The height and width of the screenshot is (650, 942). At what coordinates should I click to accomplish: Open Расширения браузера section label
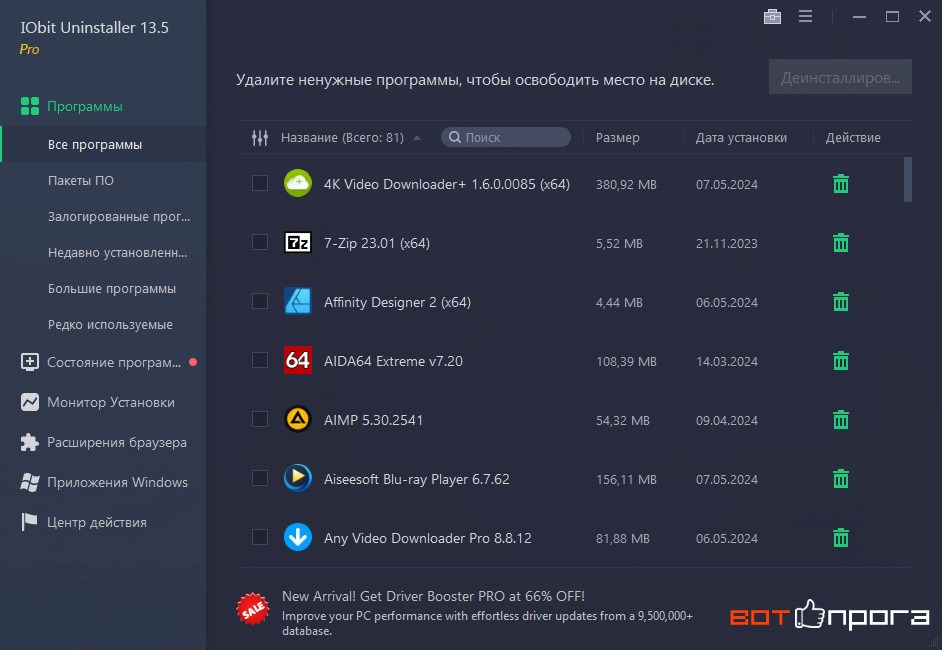117,442
